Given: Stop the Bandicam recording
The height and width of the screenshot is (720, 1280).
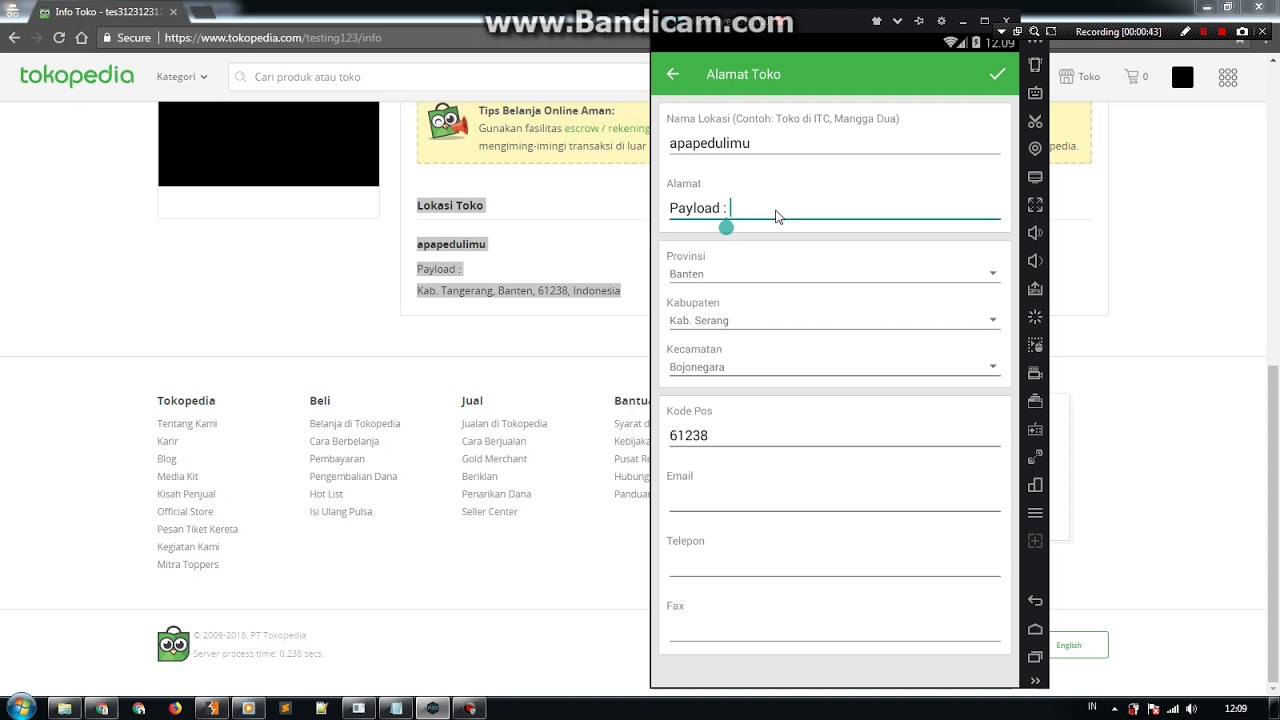Looking at the screenshot, I should click(x=1222, y=32).
